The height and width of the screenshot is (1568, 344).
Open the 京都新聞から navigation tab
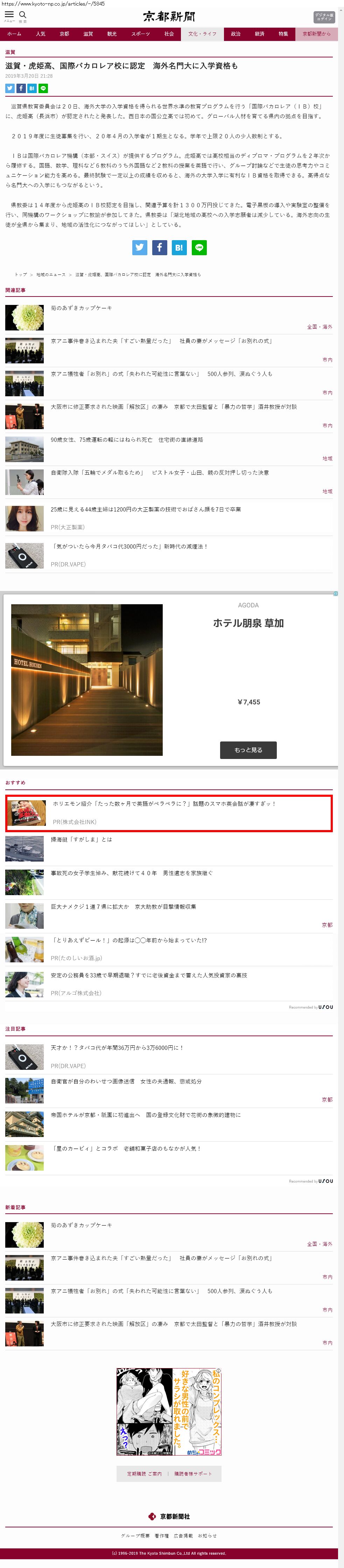pyautogui.click(x=317, y=34)
